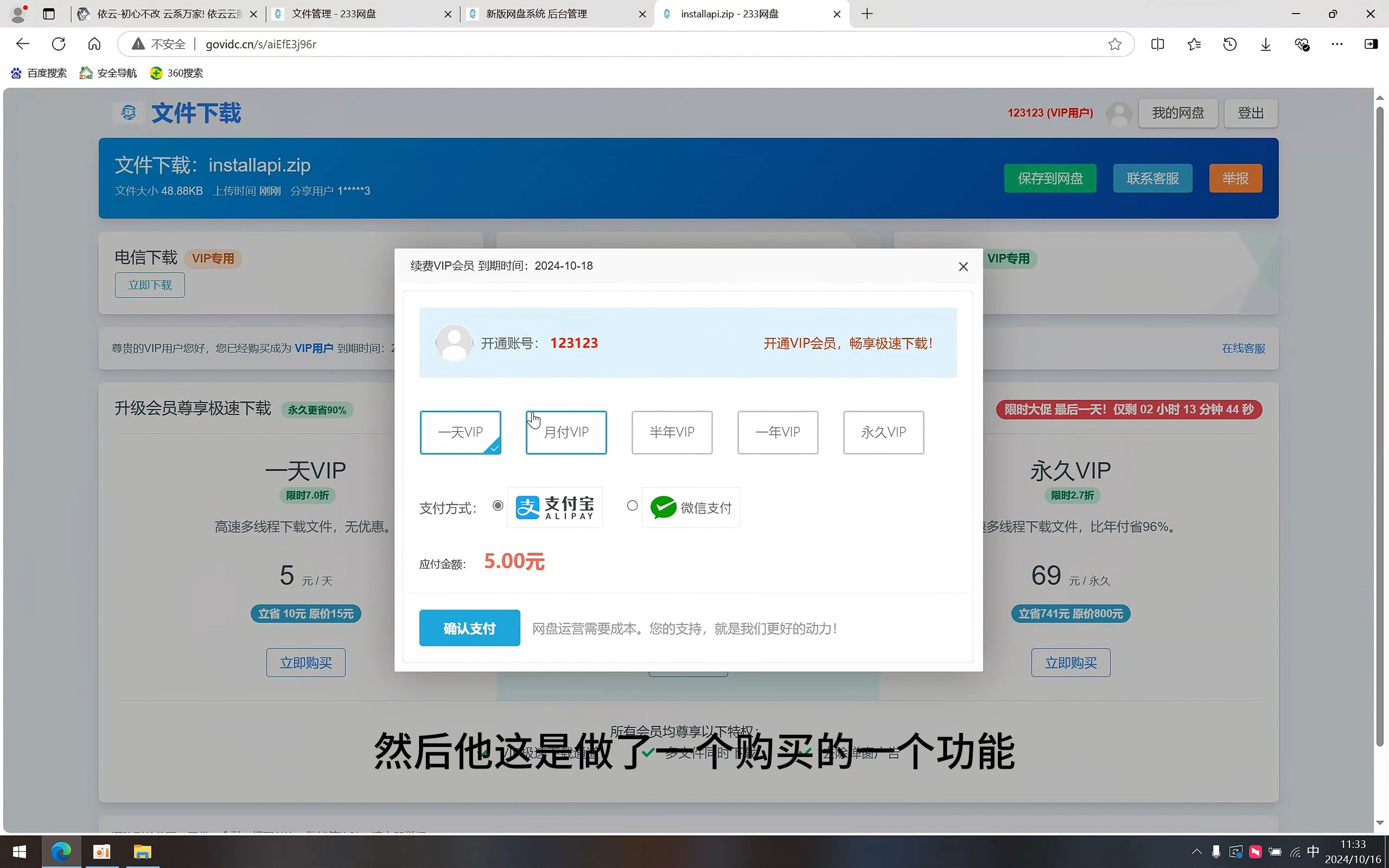Open the orange app on taskbar
The height and width of the screenshot is (868, 1389).
102,852
